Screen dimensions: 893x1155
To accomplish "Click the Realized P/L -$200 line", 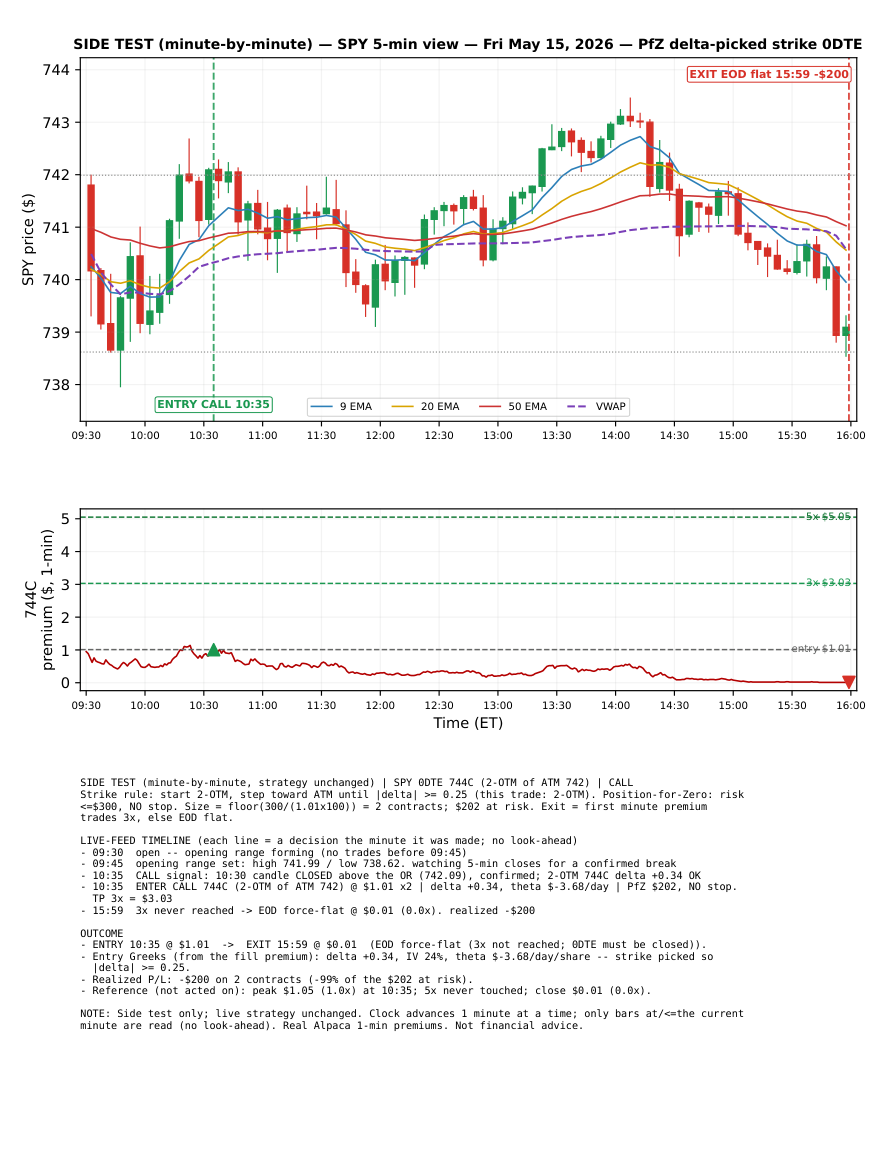I will pos(276,980).
